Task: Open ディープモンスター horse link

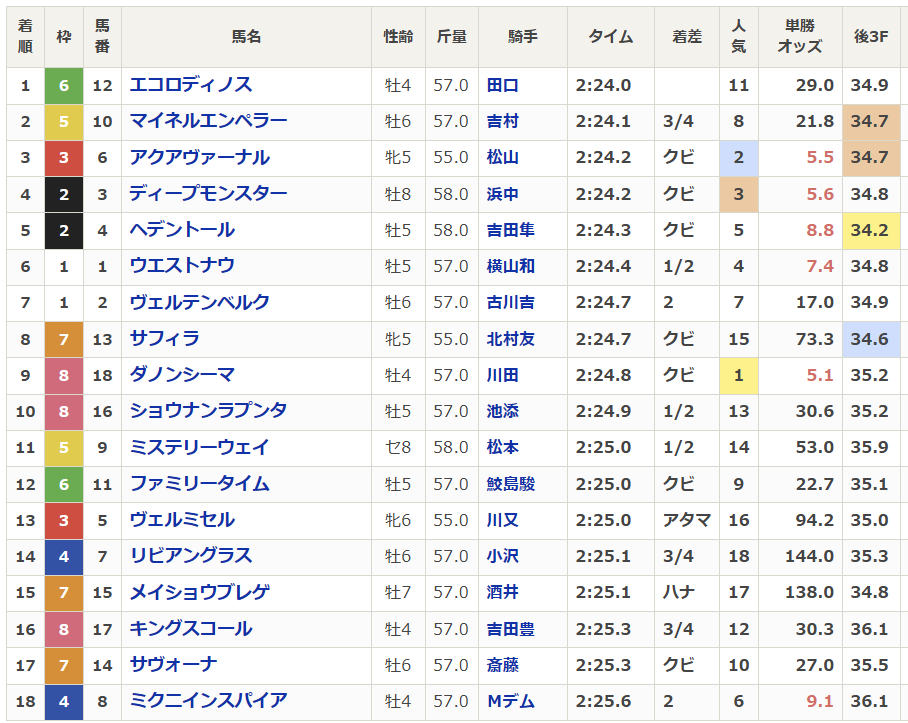Action: click(x=208, y=193)
